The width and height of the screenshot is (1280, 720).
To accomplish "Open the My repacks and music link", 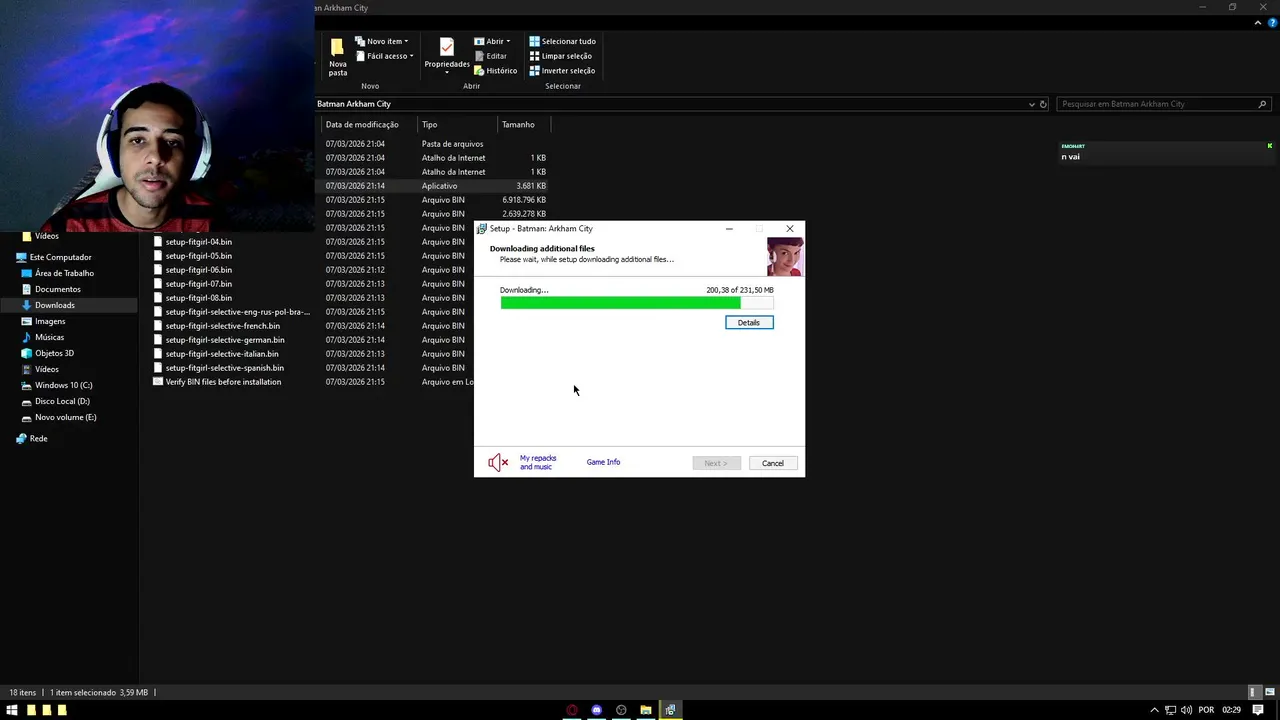I will (538, 462).
